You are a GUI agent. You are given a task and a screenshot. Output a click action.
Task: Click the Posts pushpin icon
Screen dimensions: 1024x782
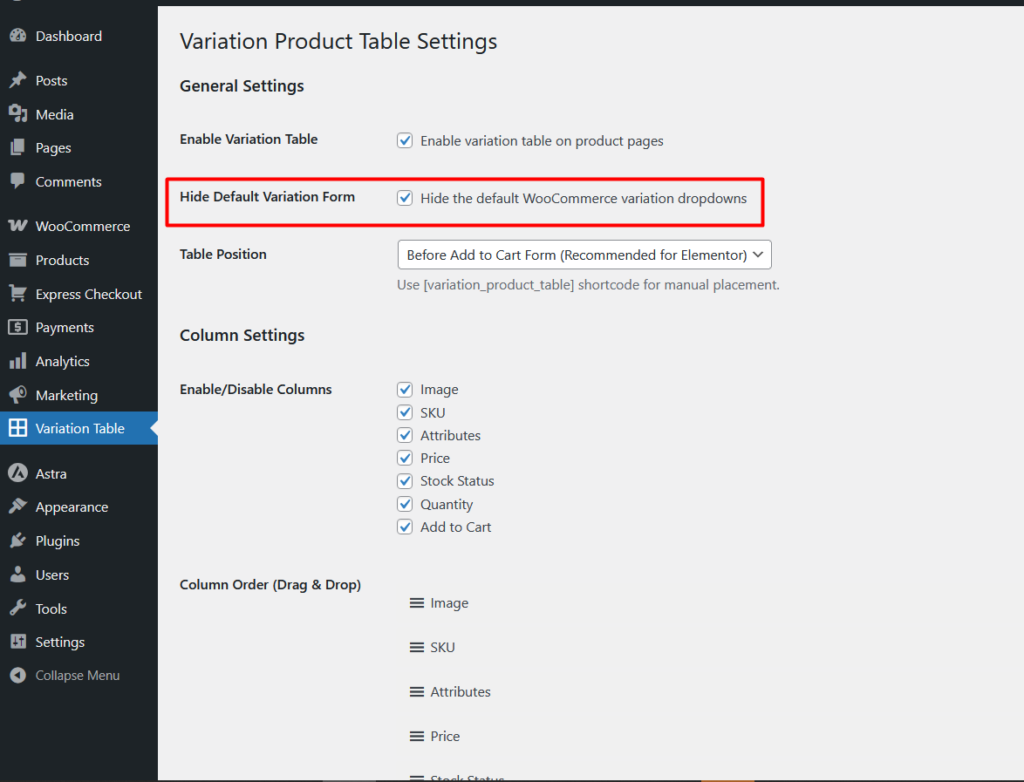(x=17, y=81)
